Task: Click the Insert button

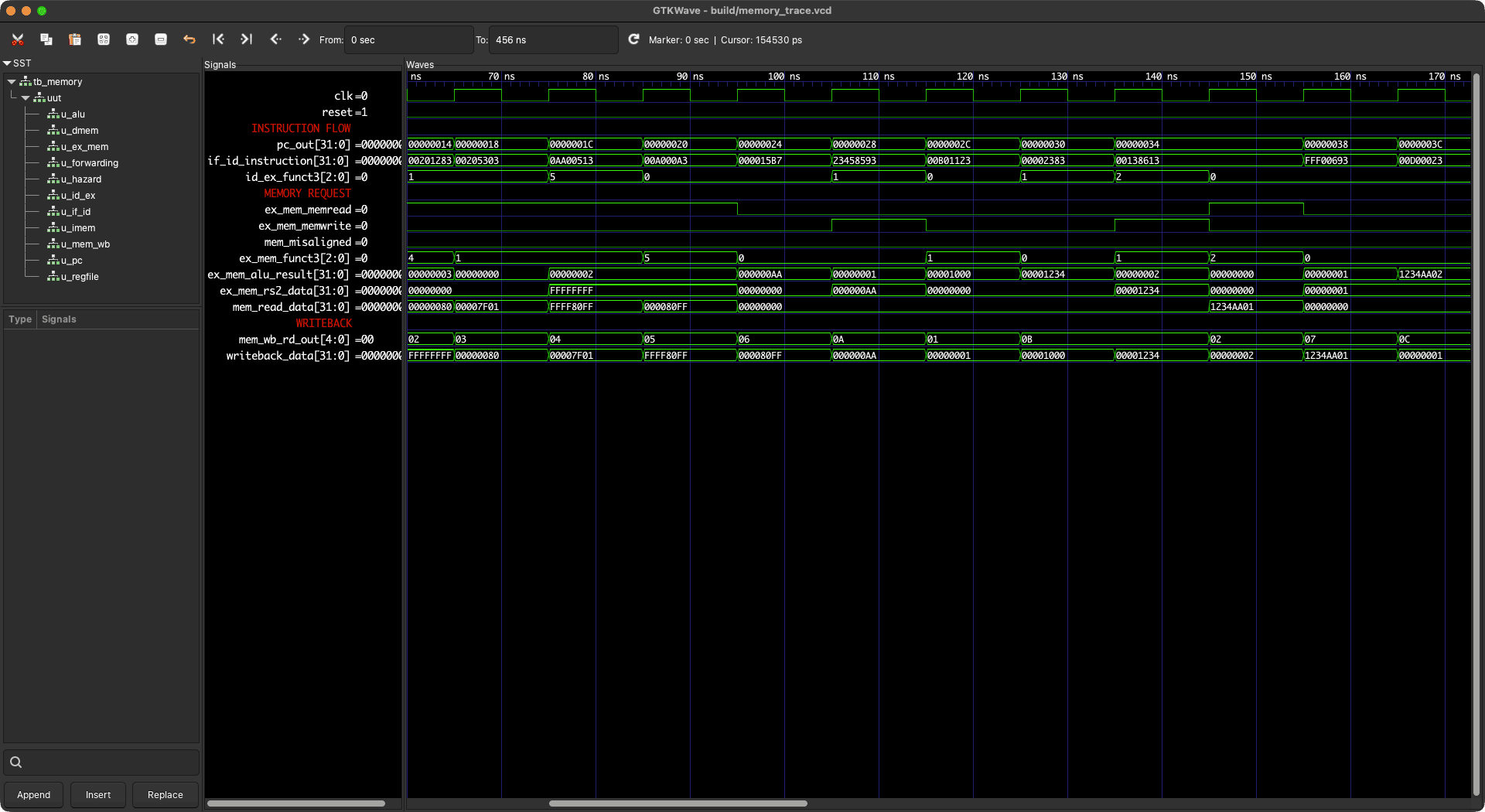Action: [98, 795]
